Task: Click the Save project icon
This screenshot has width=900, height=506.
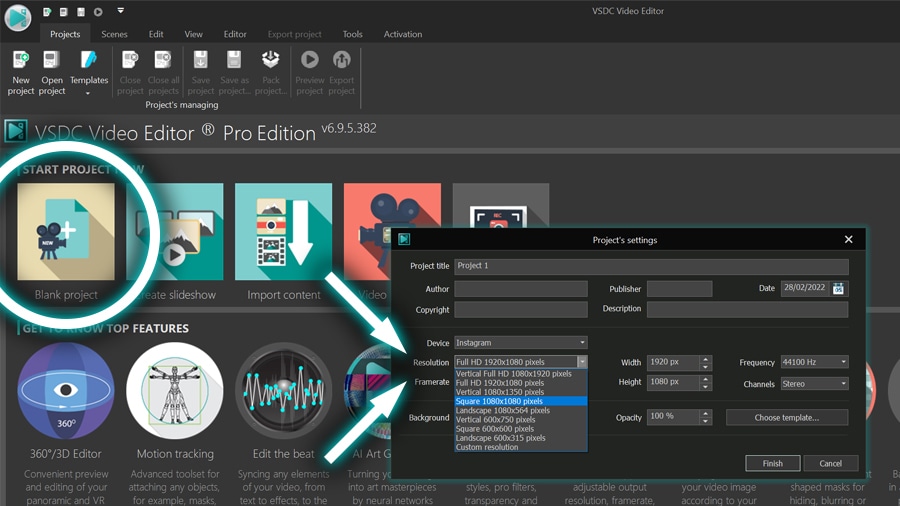Action: (200, 60)
